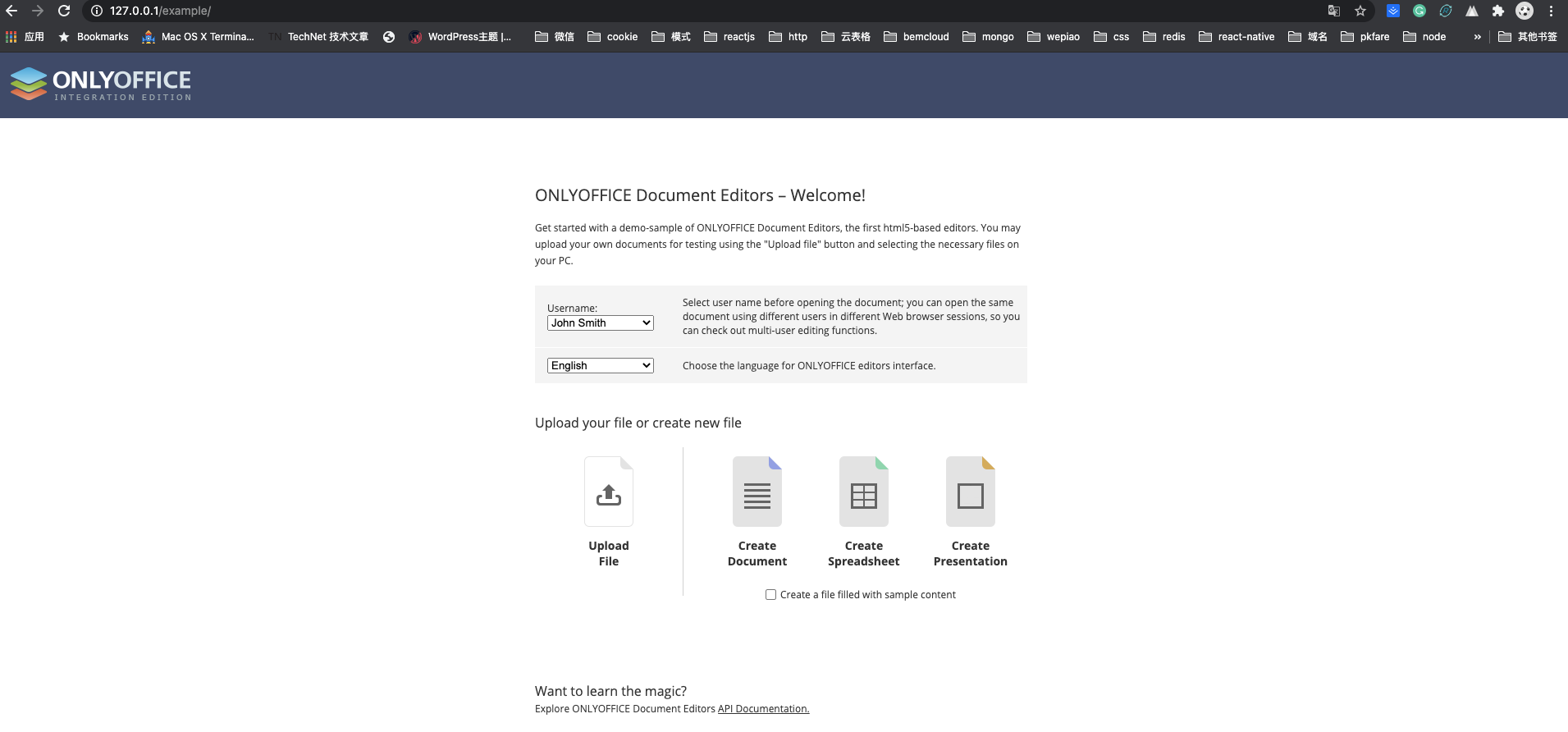Open the 模式 bookmark folder
Image resolution: width=1568 pixels, height=732 pixels.
coord(671,37)
